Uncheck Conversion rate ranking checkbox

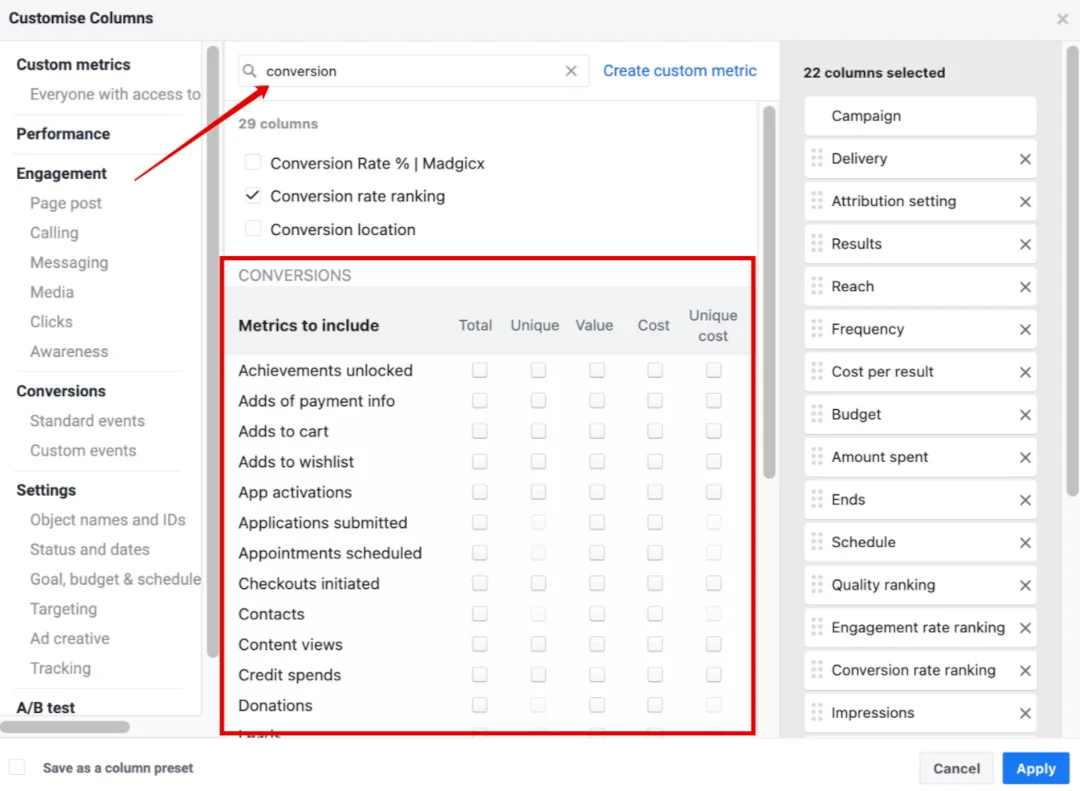[253, 196]
